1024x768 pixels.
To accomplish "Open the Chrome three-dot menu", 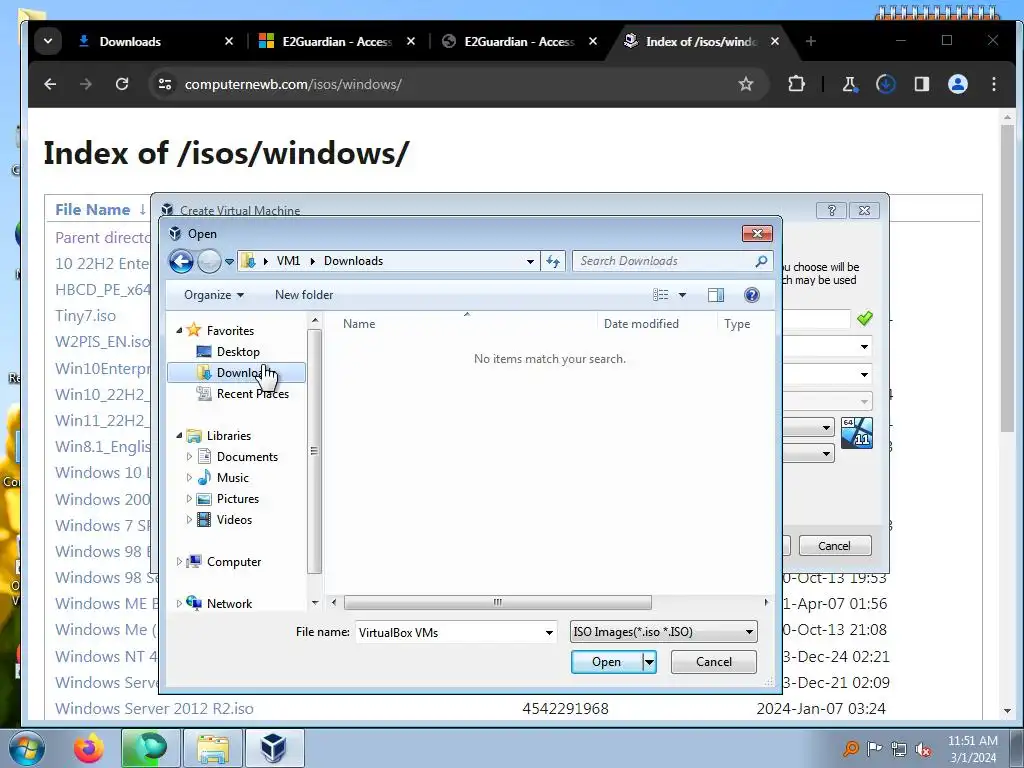I will pos(994,84).
